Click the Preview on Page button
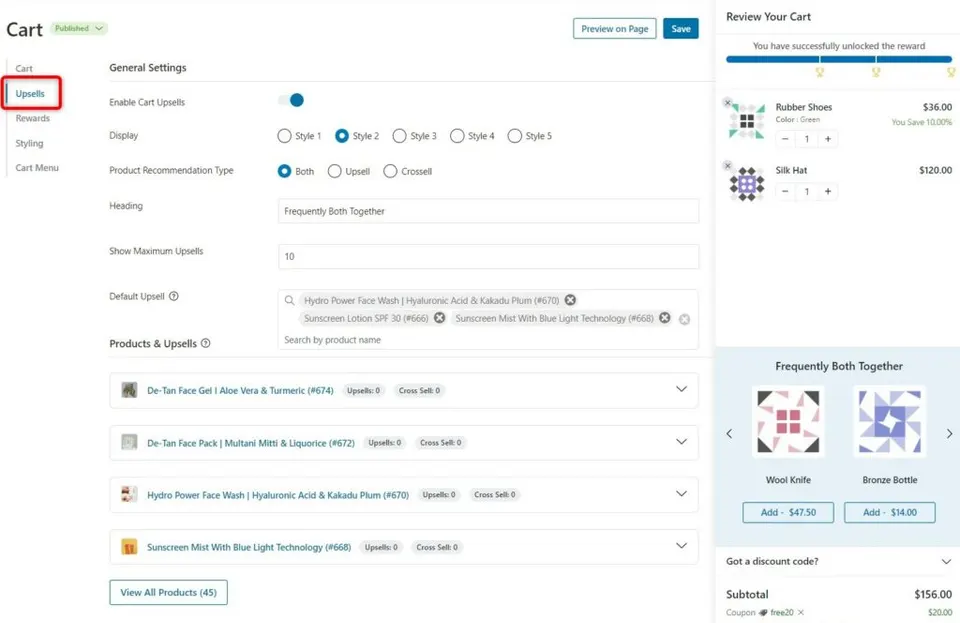960x623 pixels. [x=615, y=29]
